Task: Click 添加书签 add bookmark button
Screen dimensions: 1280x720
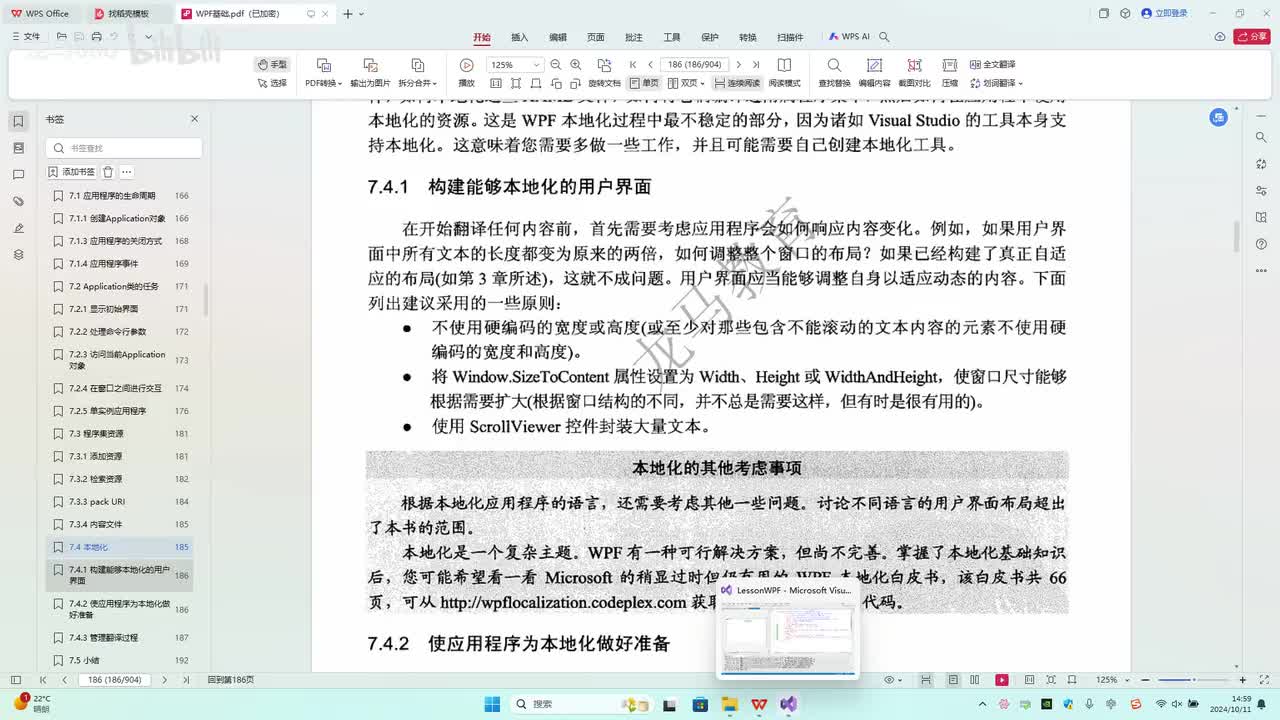Action: coord(73,172)
